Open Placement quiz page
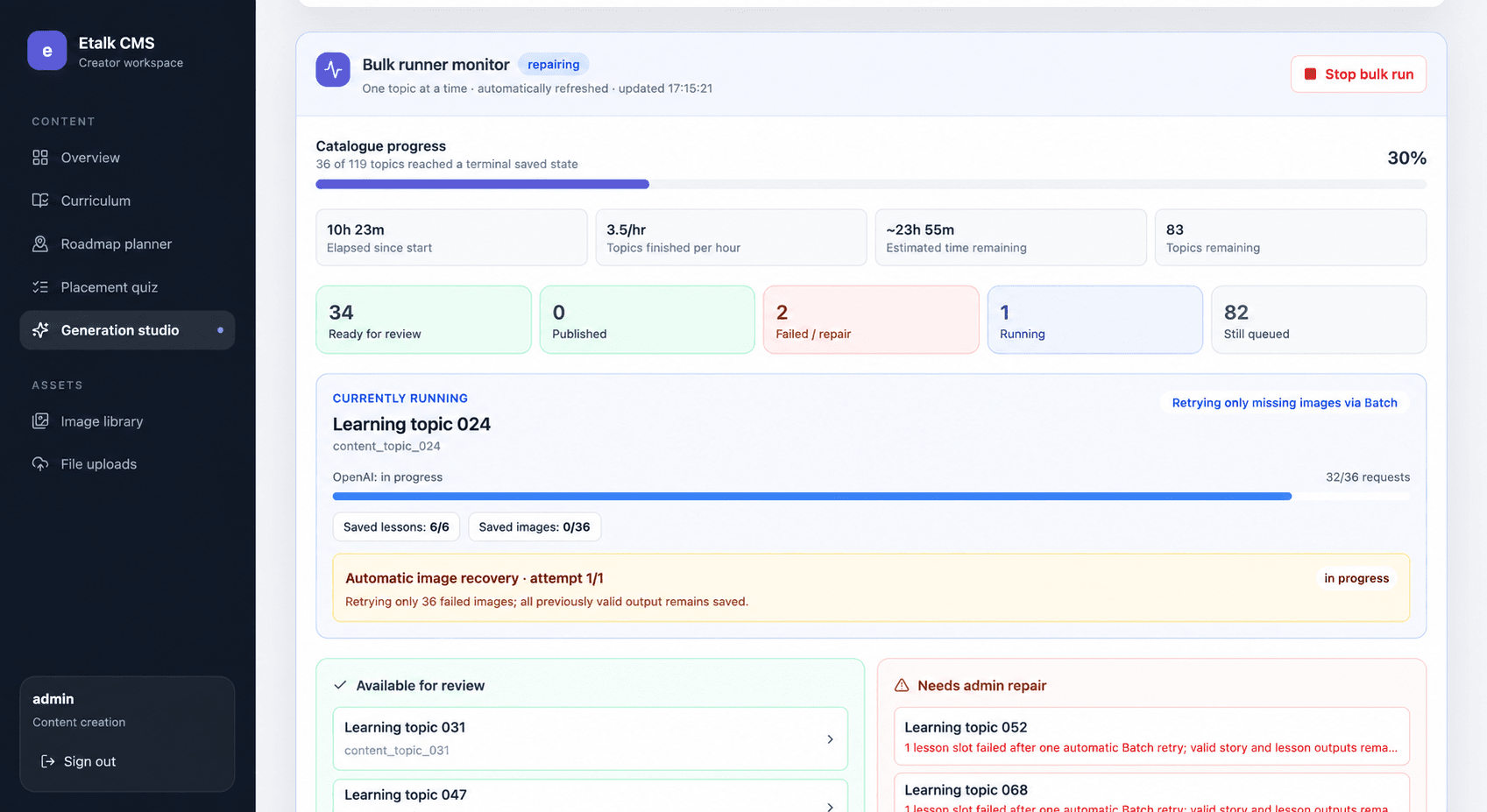The image size is (1487, 812). pyautogui.click(x=127, y=287)
